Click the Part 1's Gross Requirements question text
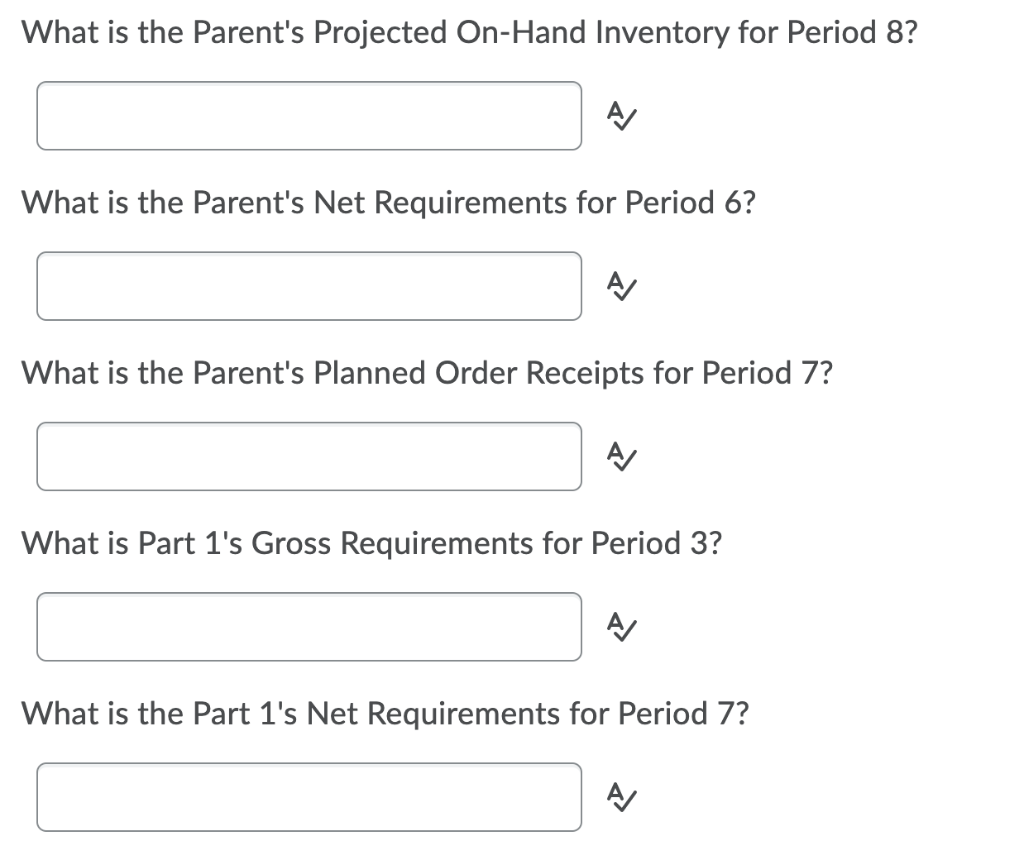This screenshot has height=860, width=1024. coord(371,543)
